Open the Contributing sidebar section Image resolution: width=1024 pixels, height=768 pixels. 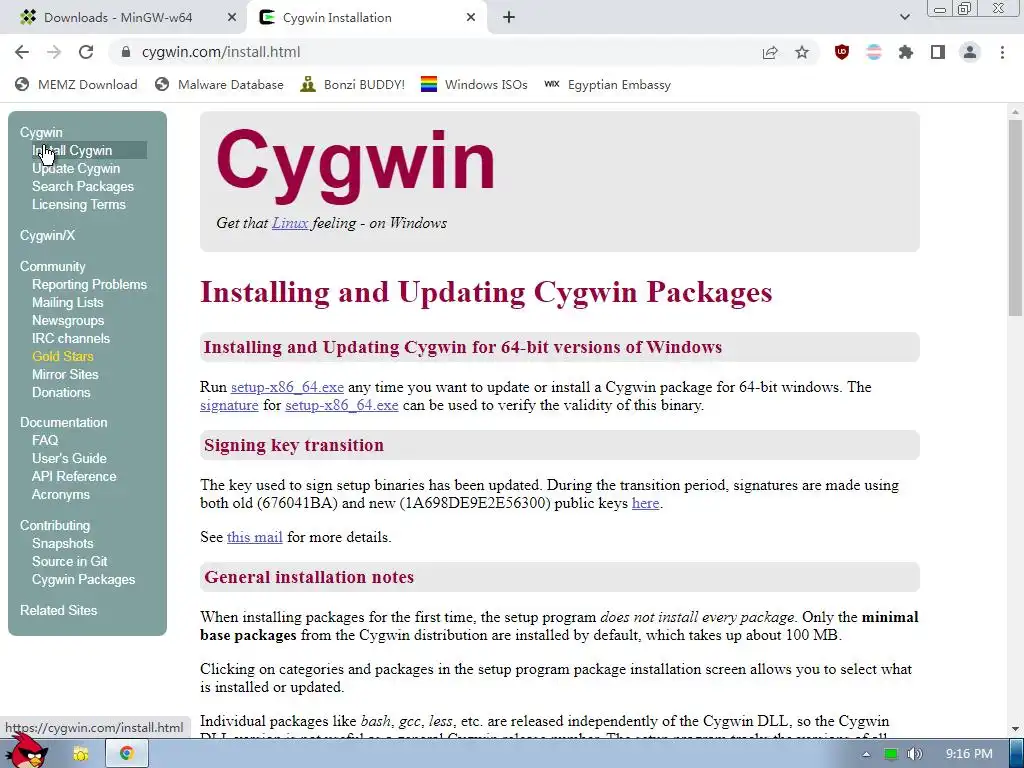click(55, 526)
